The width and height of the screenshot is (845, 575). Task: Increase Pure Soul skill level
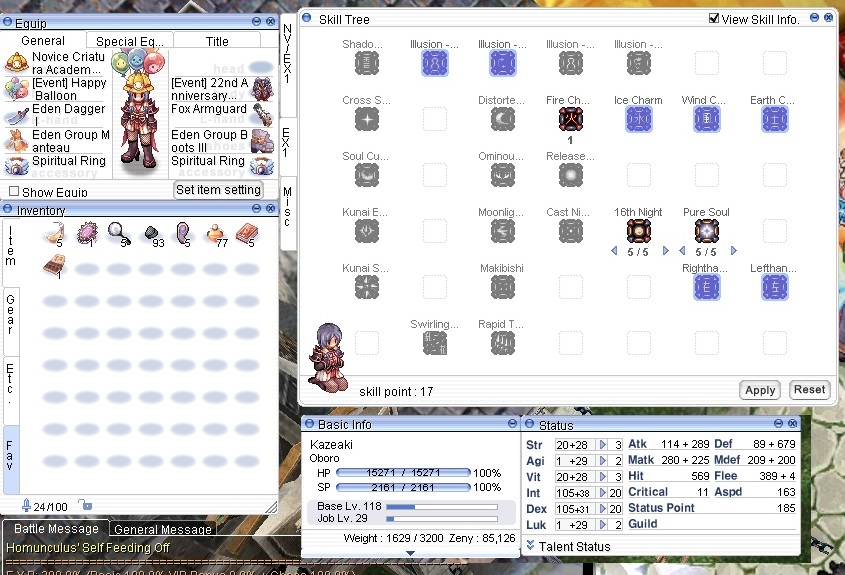pyautogui.click(x=733, y=251)
